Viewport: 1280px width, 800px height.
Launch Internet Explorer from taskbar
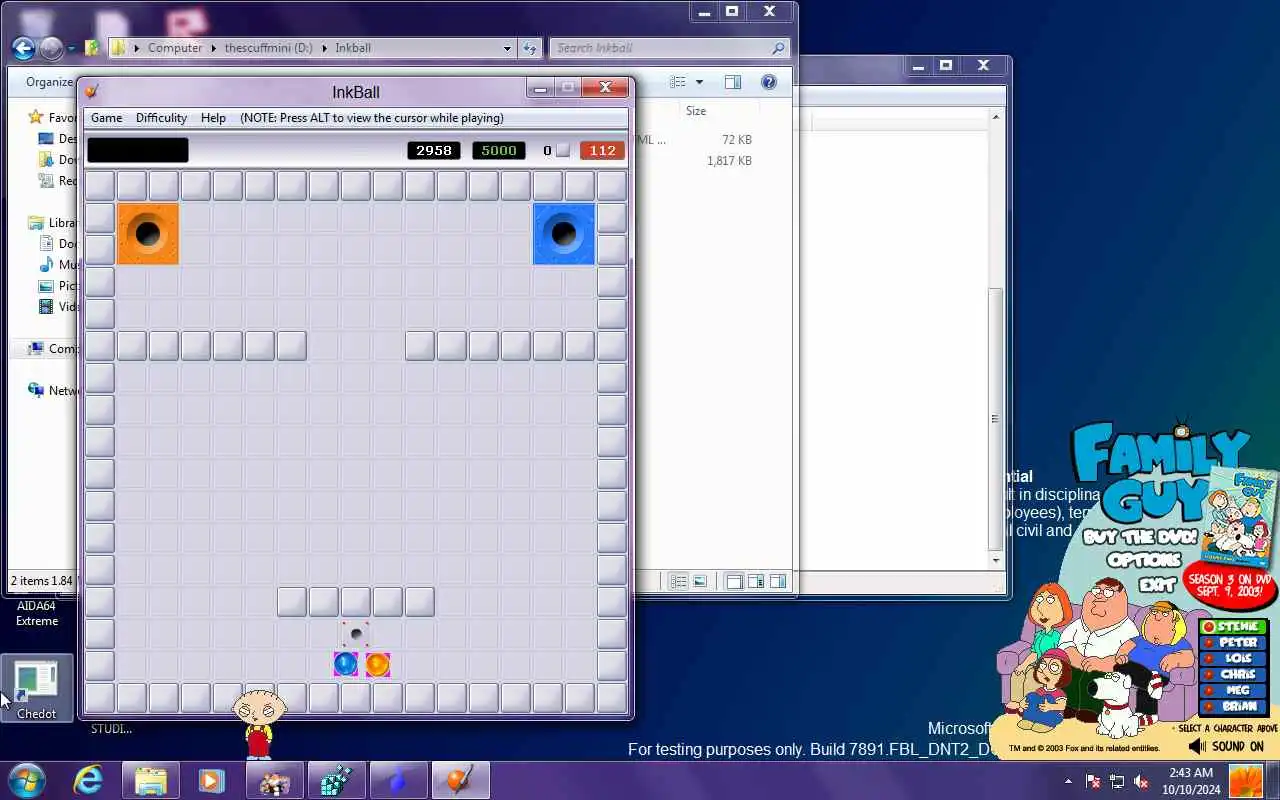click(x=88, y=781)
